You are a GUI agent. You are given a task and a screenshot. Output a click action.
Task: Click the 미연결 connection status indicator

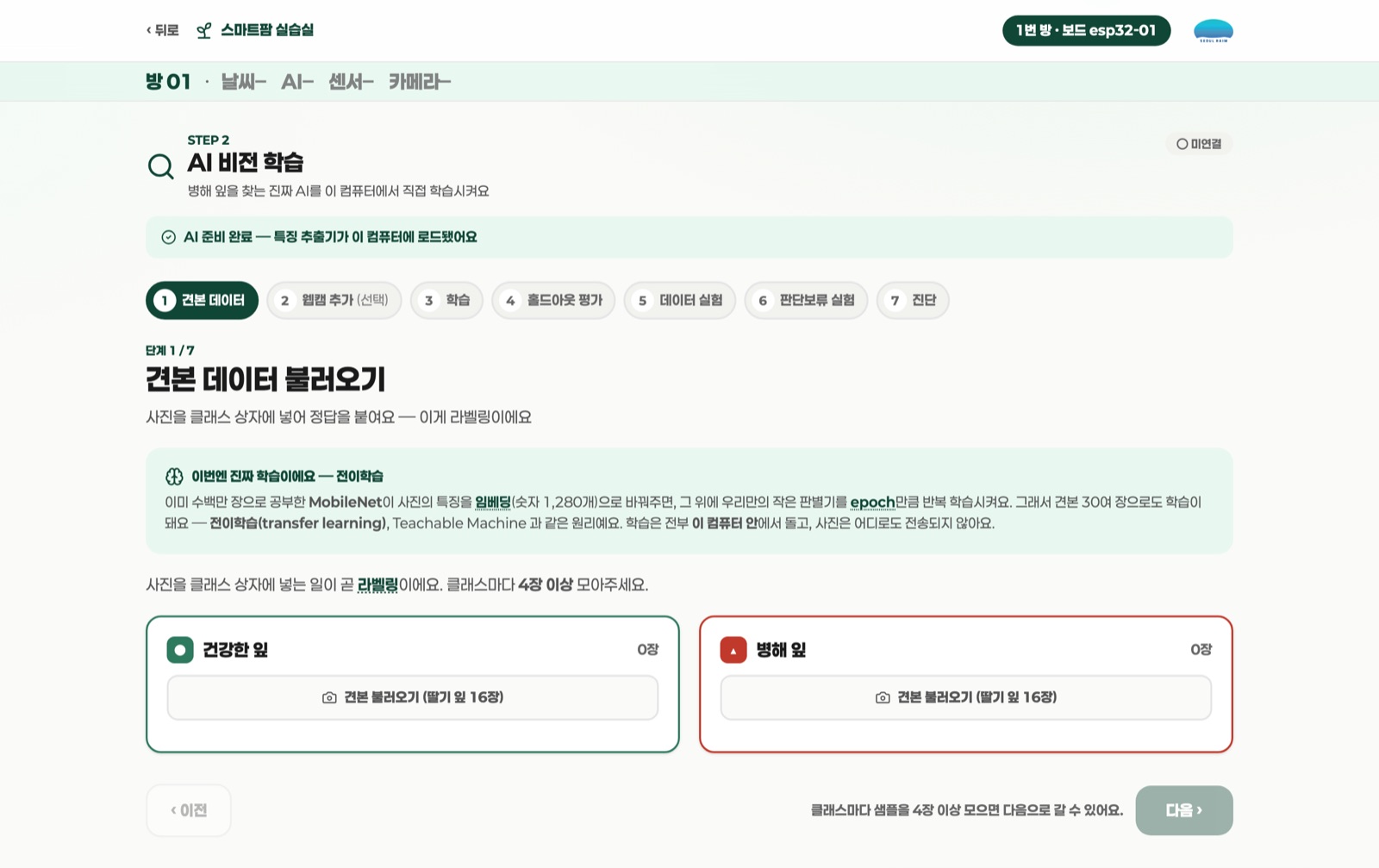[x=1199, y=144]
